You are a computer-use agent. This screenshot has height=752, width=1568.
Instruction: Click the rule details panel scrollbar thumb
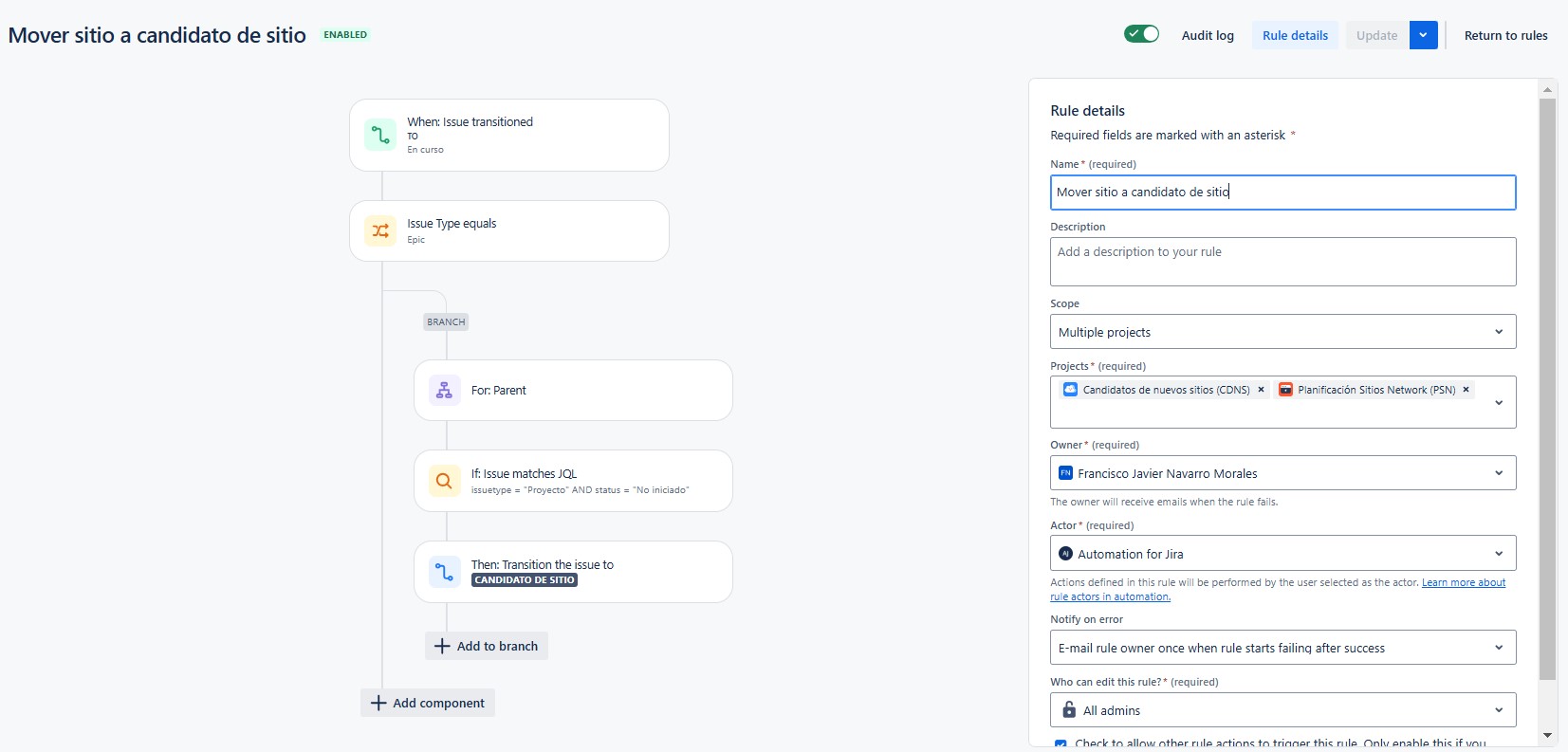coord(1547,389)
